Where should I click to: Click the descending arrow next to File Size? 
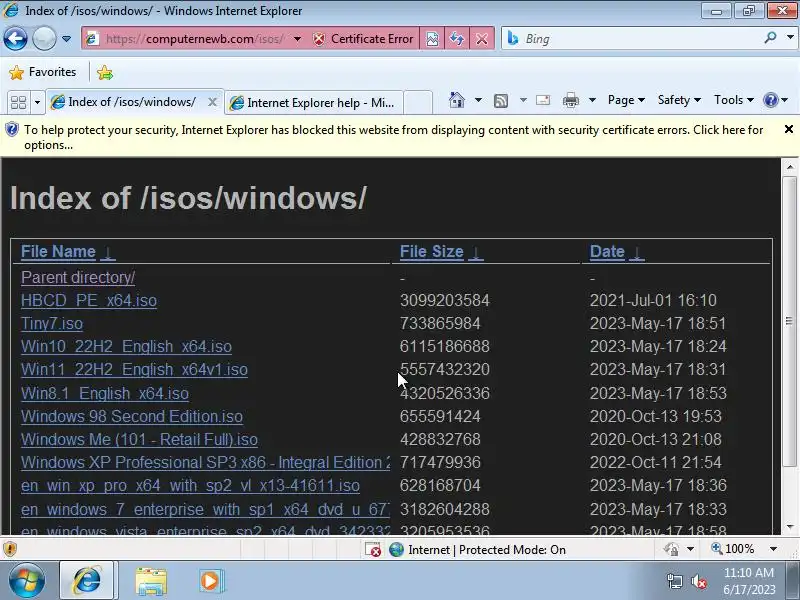(476, 253)
